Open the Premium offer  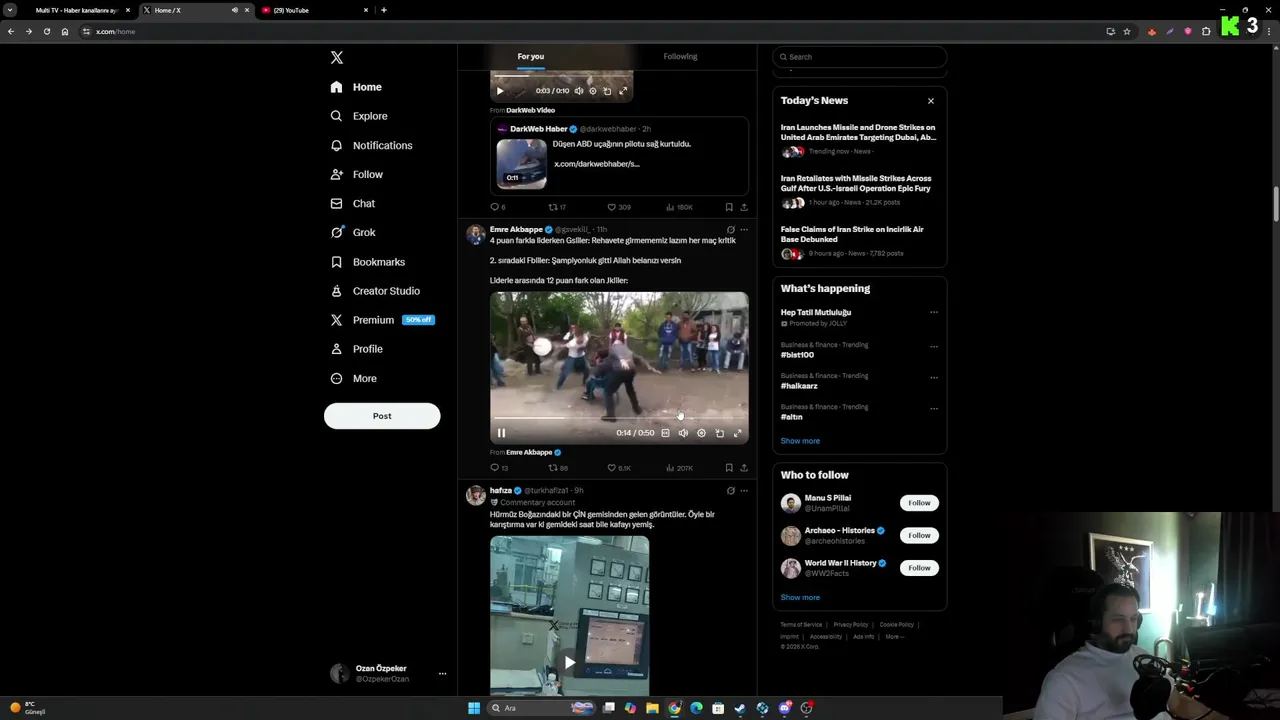(x=382, y=320)
